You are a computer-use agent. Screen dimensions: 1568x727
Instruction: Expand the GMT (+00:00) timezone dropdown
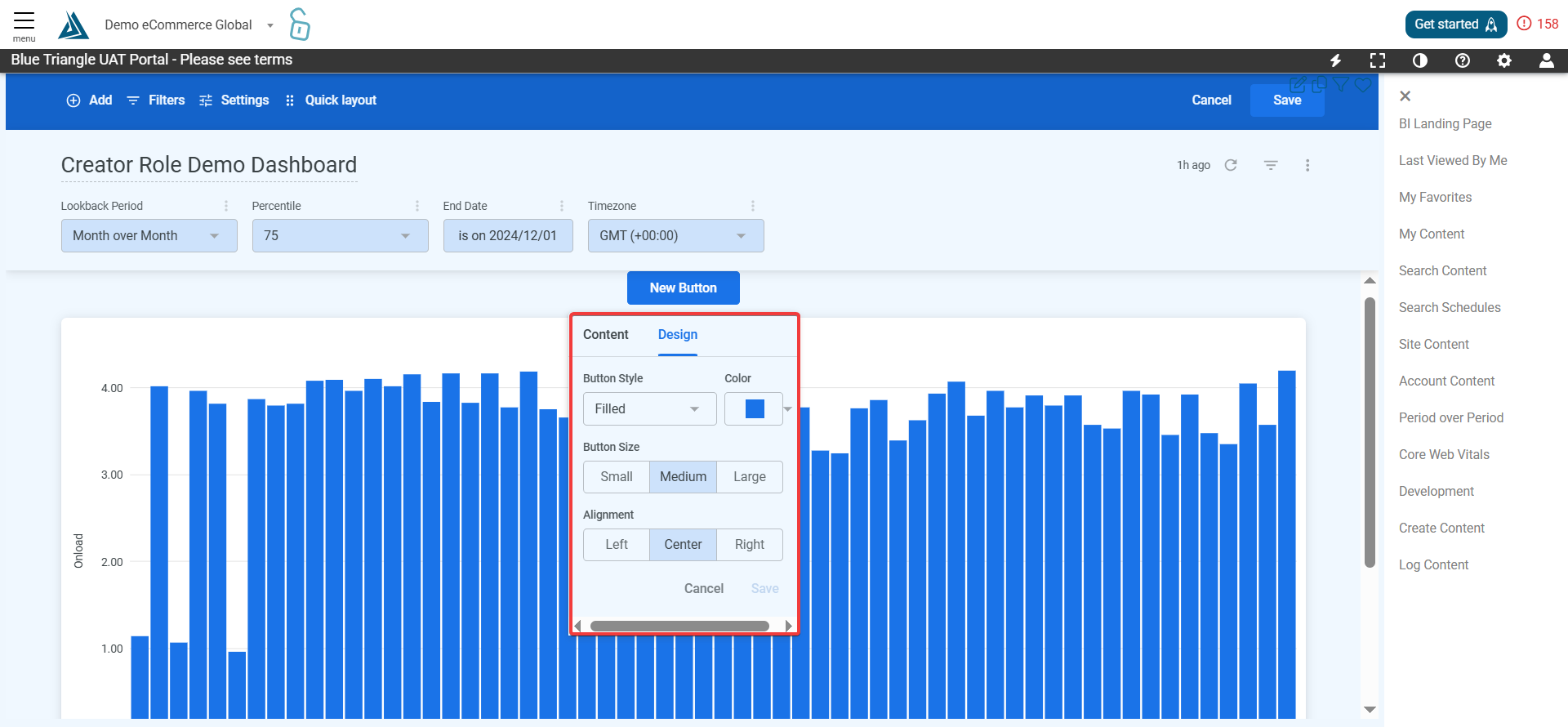(x=676, y=235)
